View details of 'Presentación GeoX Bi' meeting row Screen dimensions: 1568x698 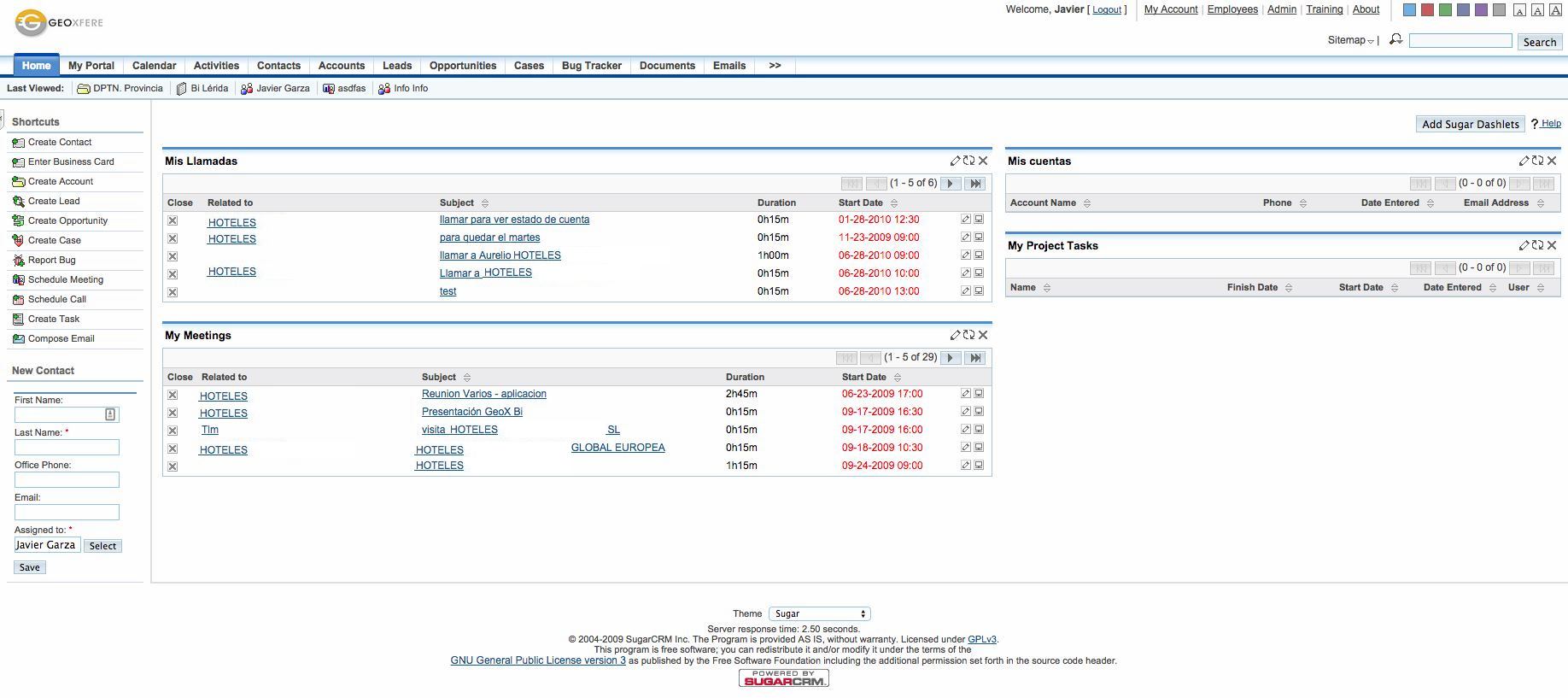pyautogui.click(x=979, y=412)
